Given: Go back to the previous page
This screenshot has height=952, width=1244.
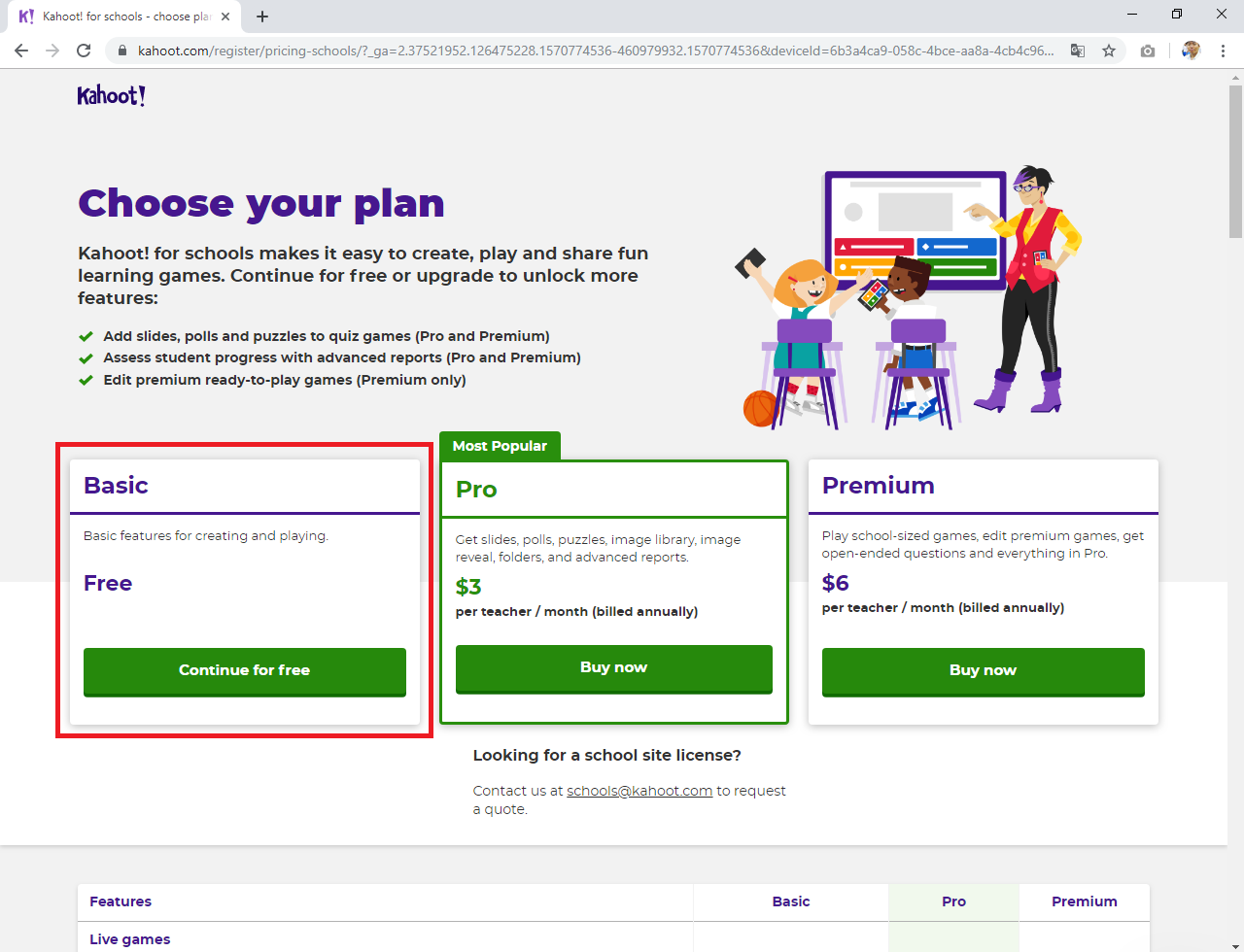Looking at the screenshot, I should pyautogui.click(x=21, y=51).
